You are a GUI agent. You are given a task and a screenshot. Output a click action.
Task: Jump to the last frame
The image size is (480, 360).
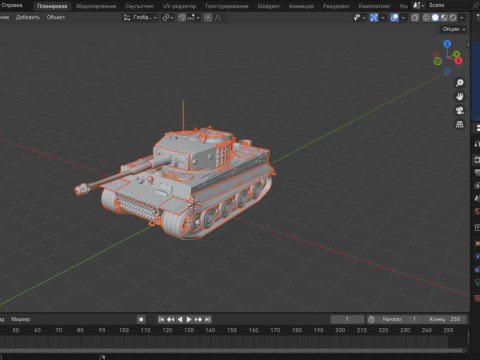(x=207, y=319)
